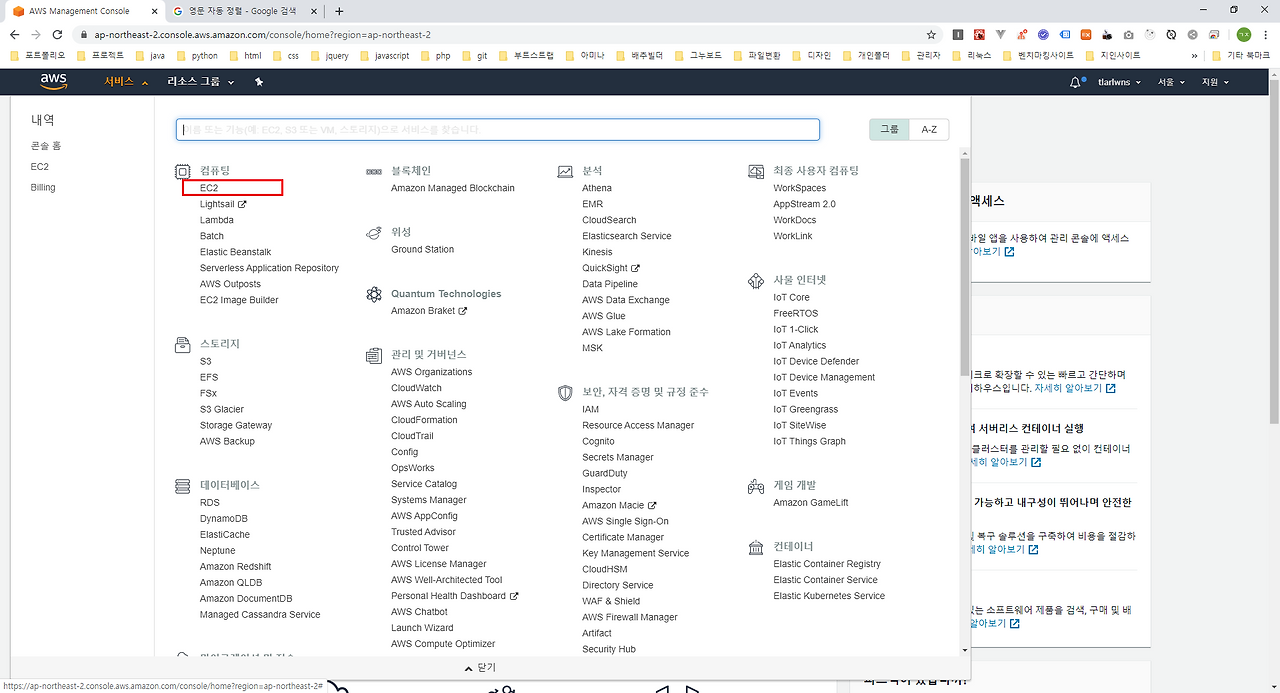The width and height of the screenshot is (1280, 693).
Task: Open Billing from the history sidebar
Action: tap(43, 188)
